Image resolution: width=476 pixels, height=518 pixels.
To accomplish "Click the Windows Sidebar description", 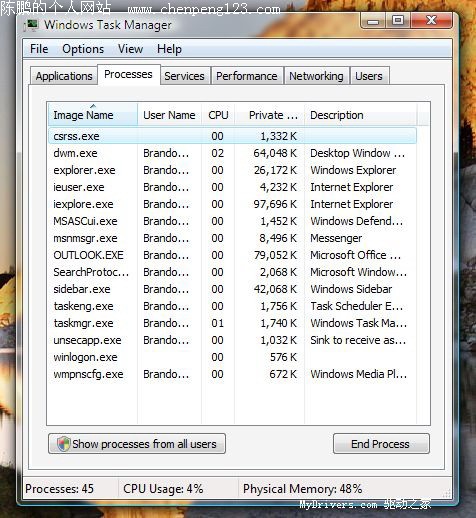I will pos(351,289).
